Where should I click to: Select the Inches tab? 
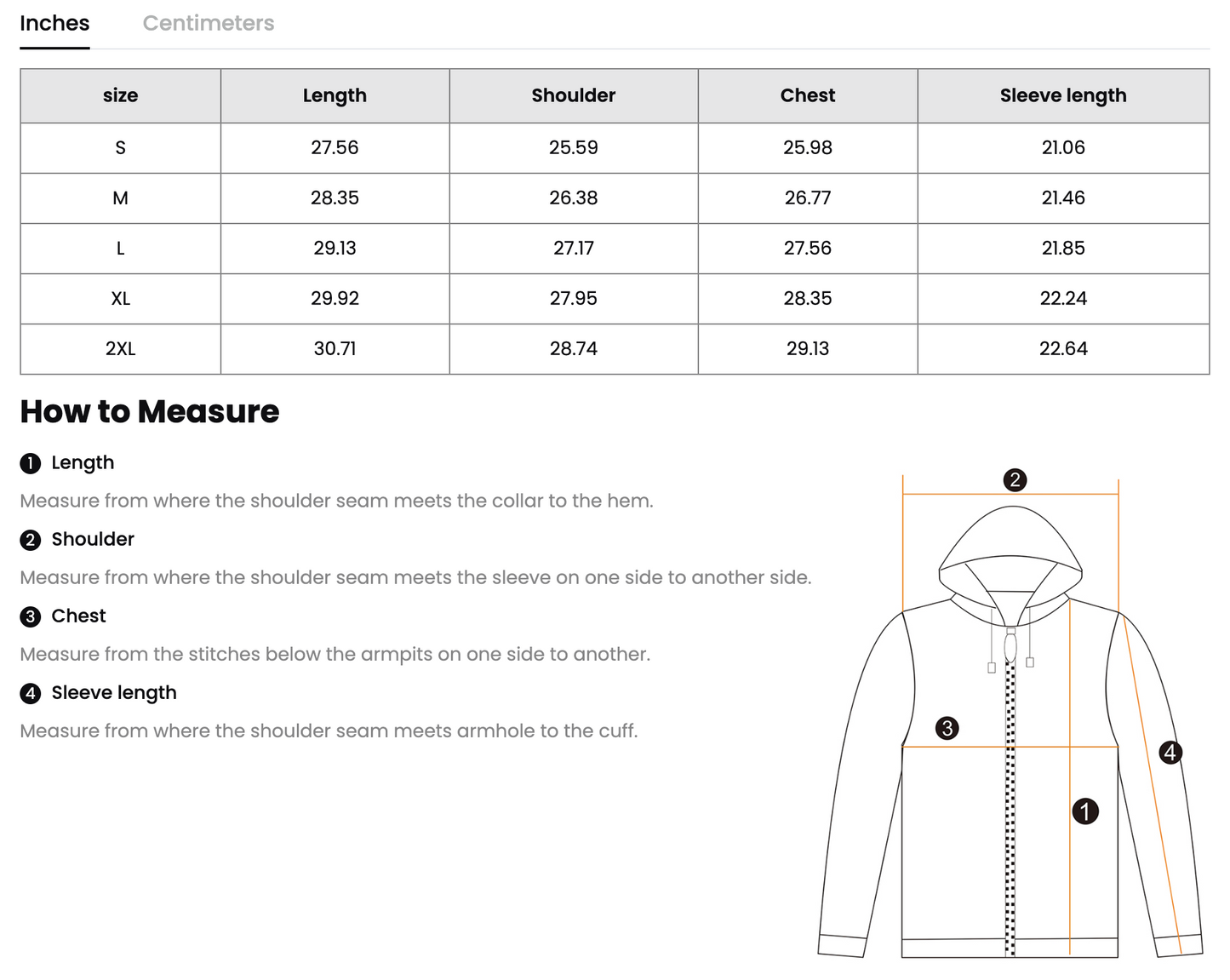coord(54,23)
